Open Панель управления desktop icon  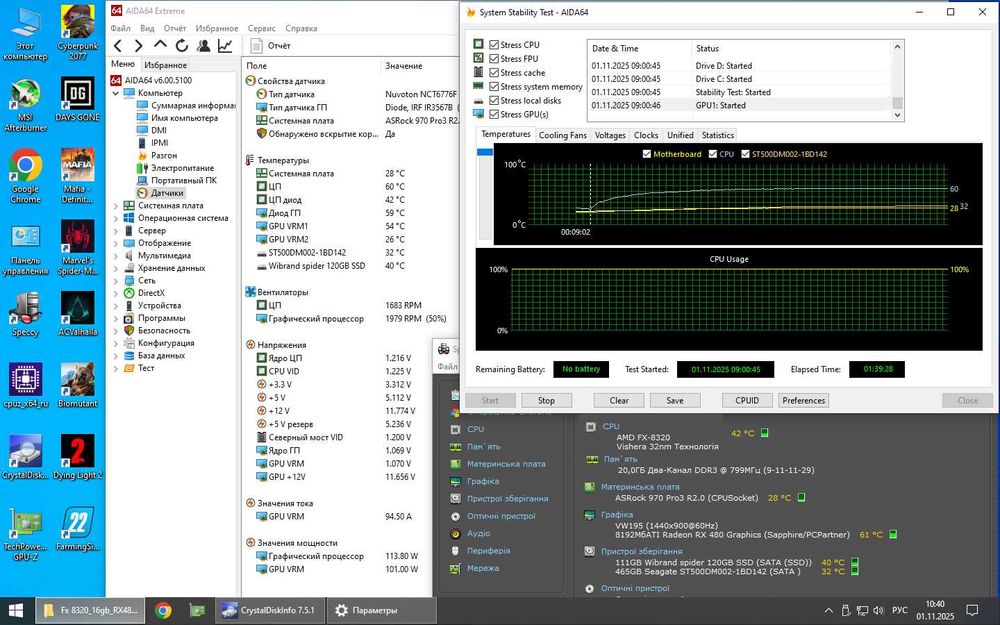26,250
